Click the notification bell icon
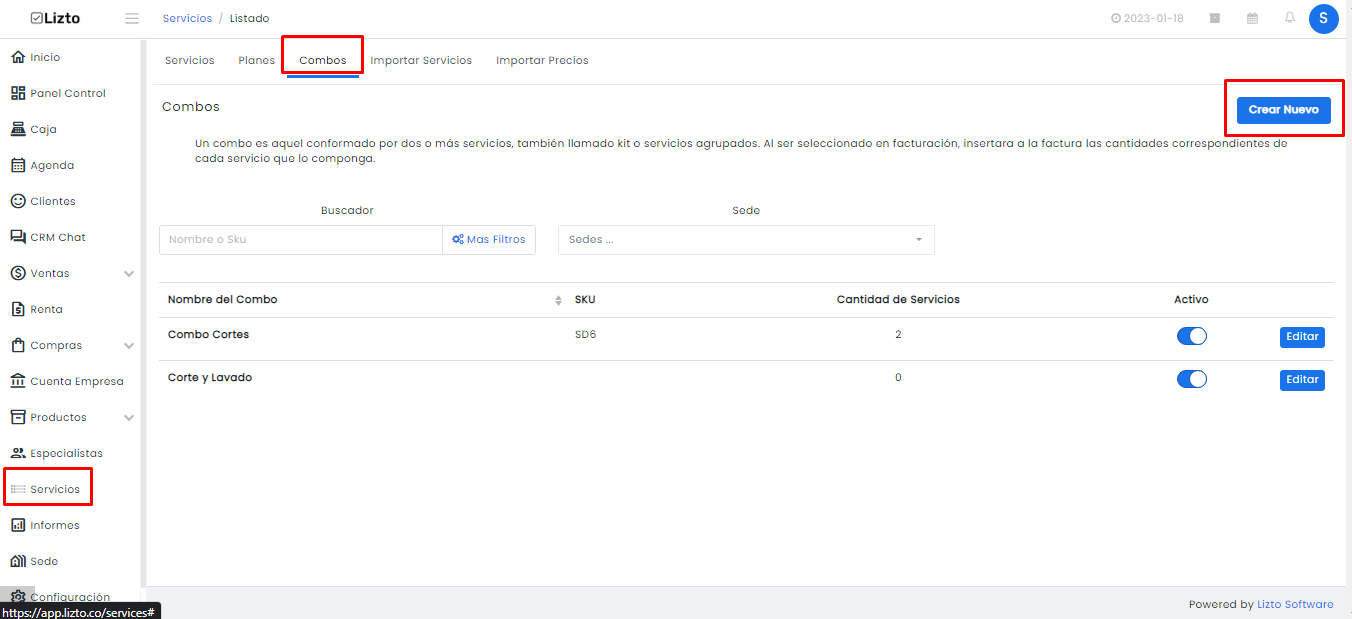1352x619 pixels. [1290, 18]
